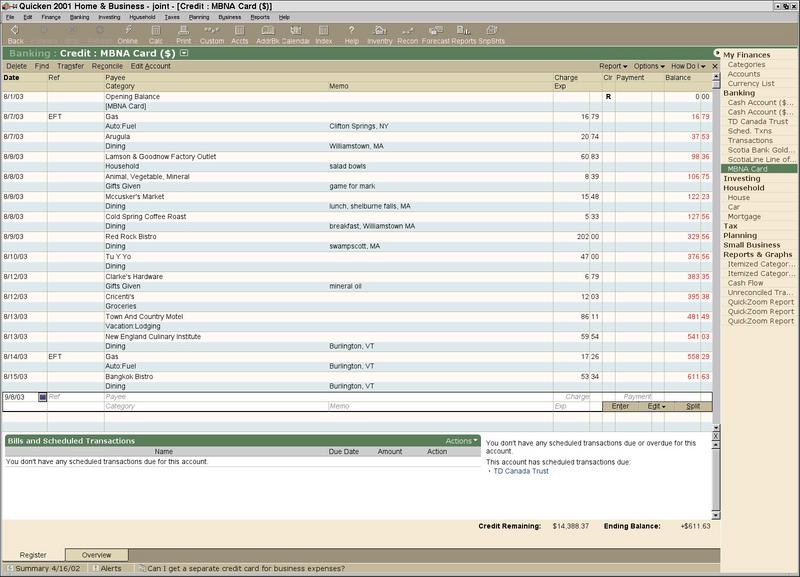Select the Town And Country Motel transaction

coord(357,321)
